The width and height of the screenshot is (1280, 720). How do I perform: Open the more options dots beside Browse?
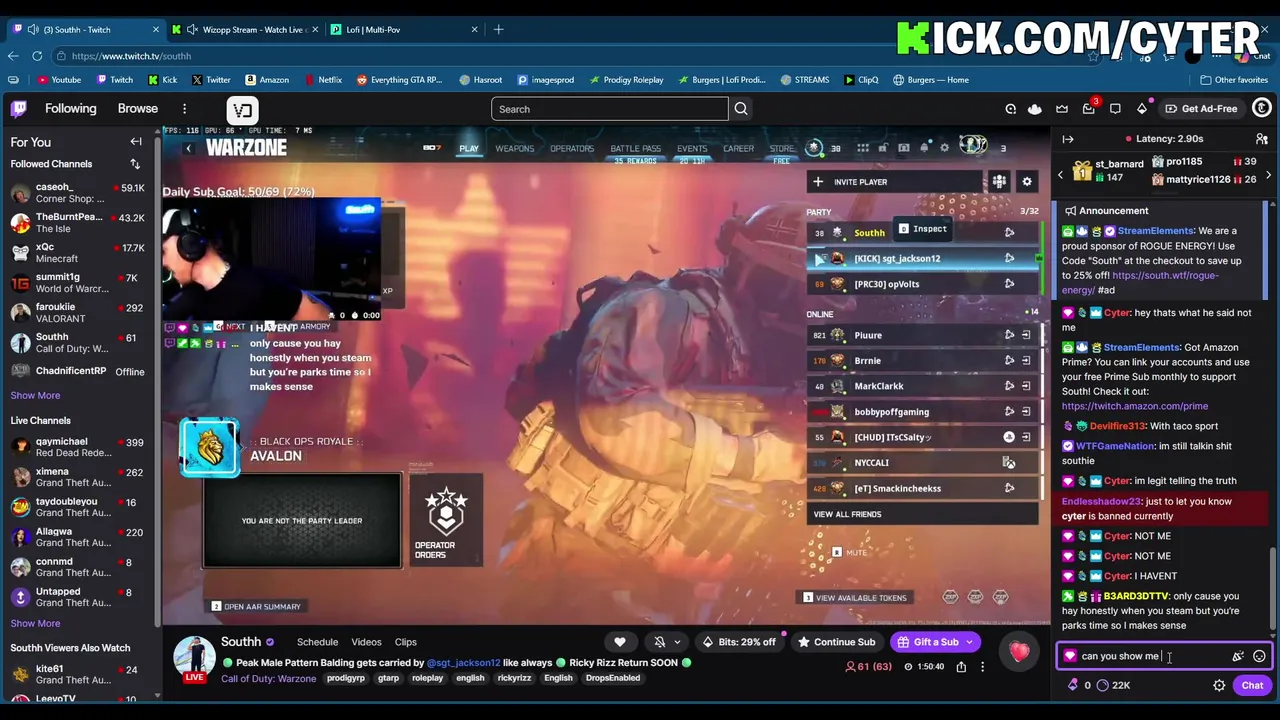click(184, 108)
